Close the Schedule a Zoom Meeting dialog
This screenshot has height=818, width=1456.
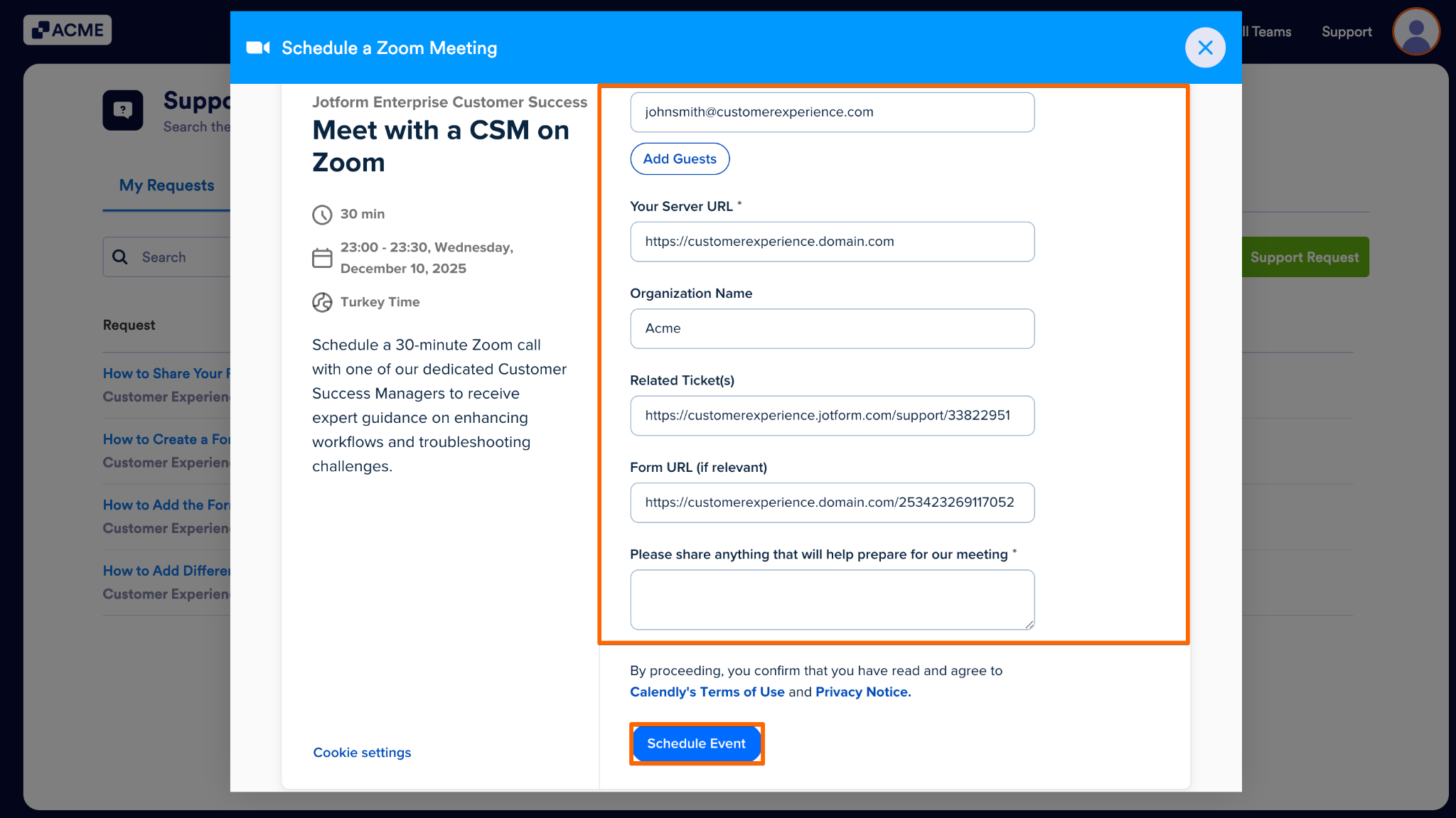(x=1205, y=48)
